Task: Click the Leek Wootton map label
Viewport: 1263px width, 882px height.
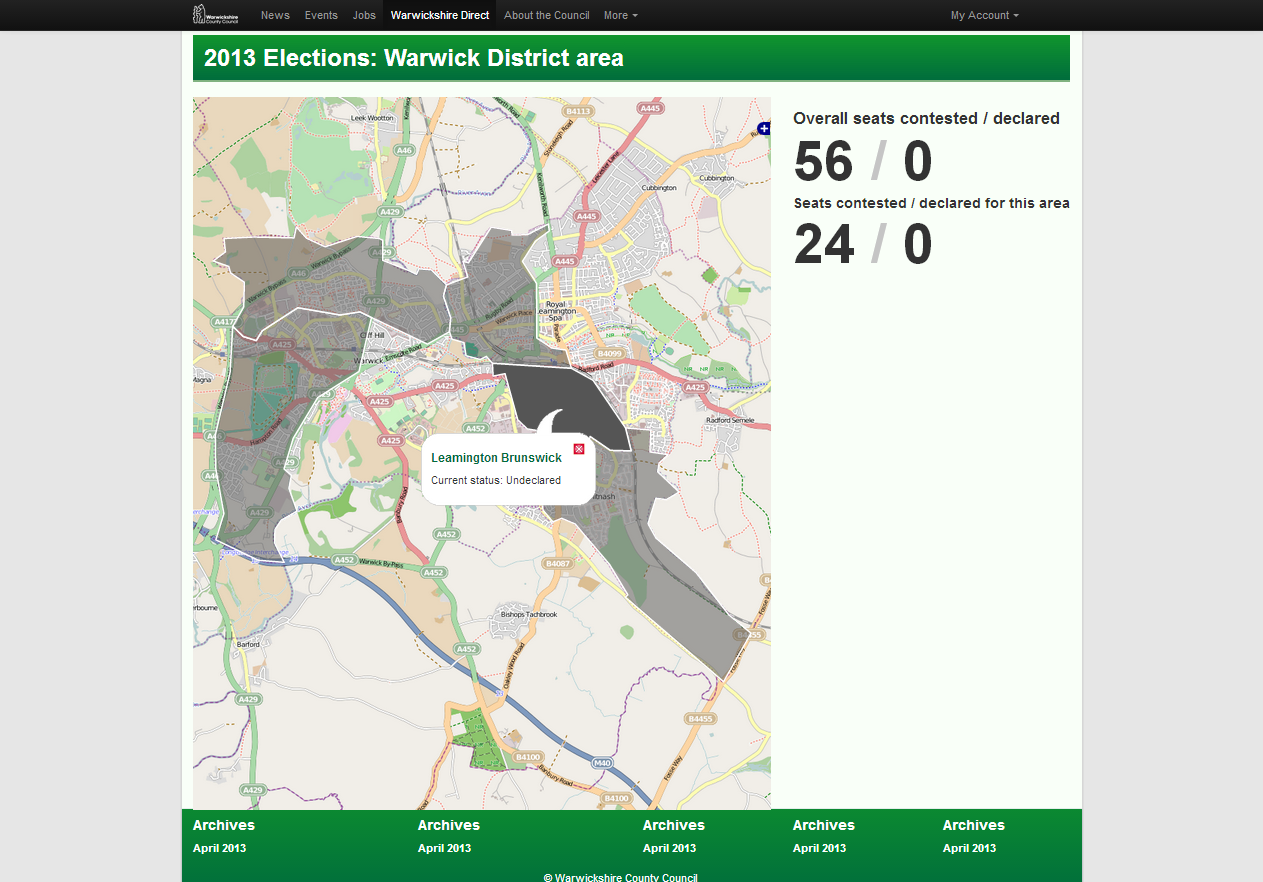Action: point(373,117)
